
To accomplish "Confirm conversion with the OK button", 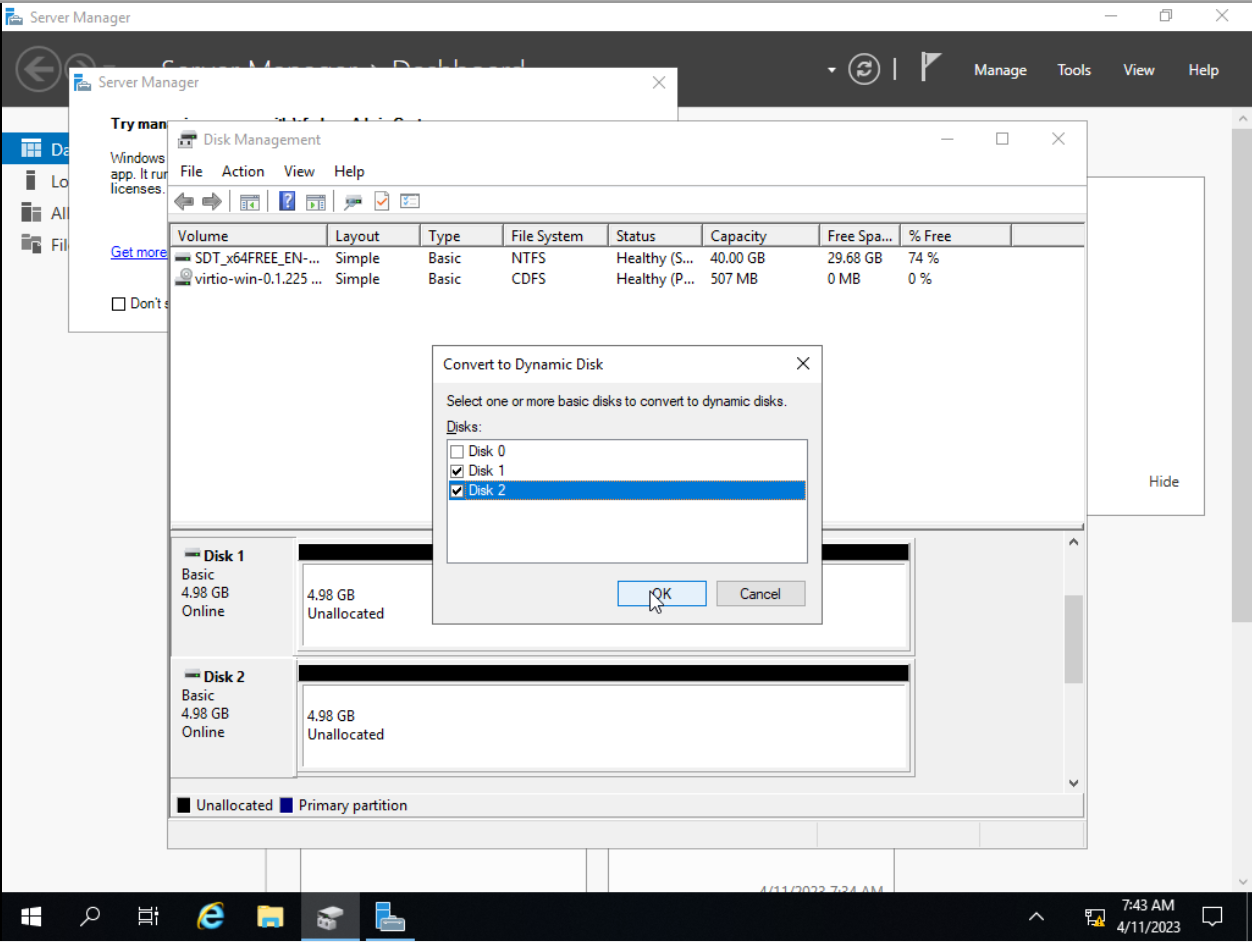I will 662,594.
